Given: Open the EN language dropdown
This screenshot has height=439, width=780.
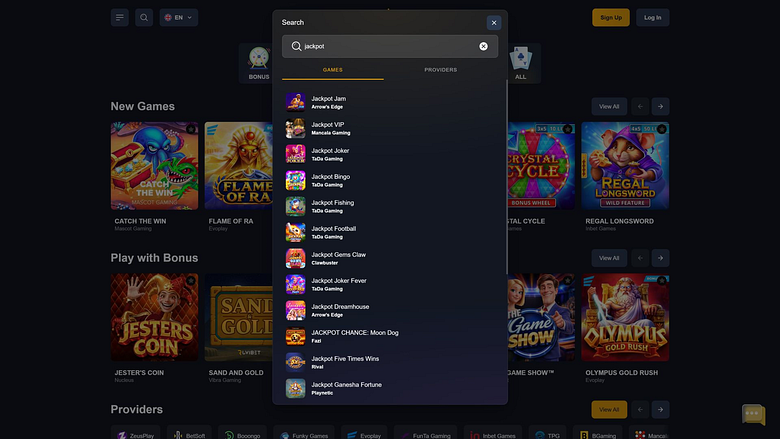Looking at the screenshot, I should pos(179,17).
